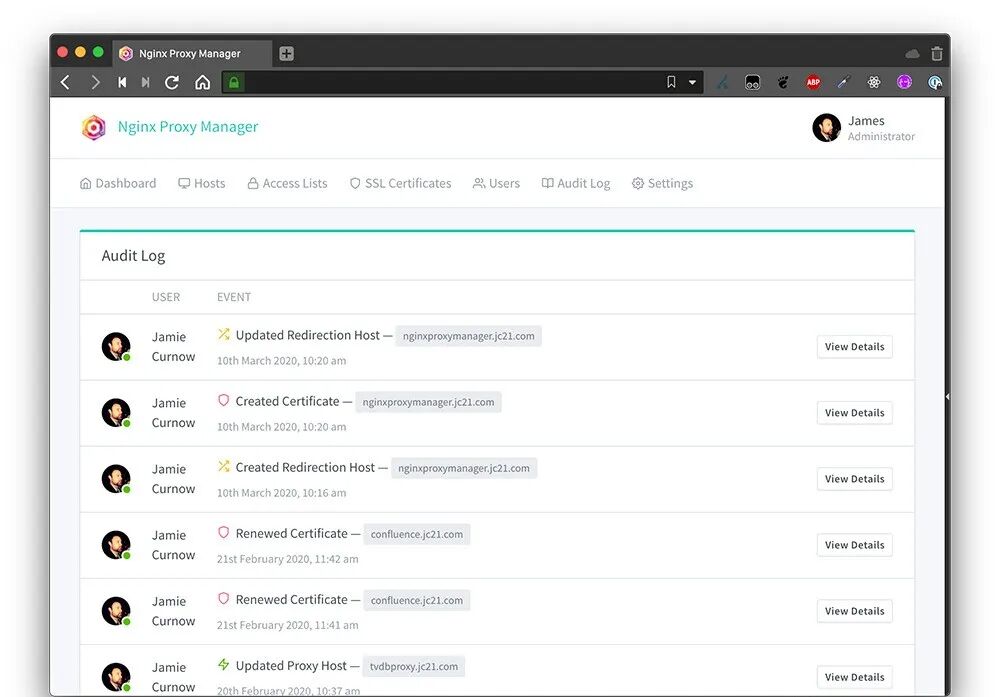The width and height of the screenshot is (1000, 697).
Task: Click nginxproxymanager.jc21.com tag on Created Certificate row
Action: (428, 402)
